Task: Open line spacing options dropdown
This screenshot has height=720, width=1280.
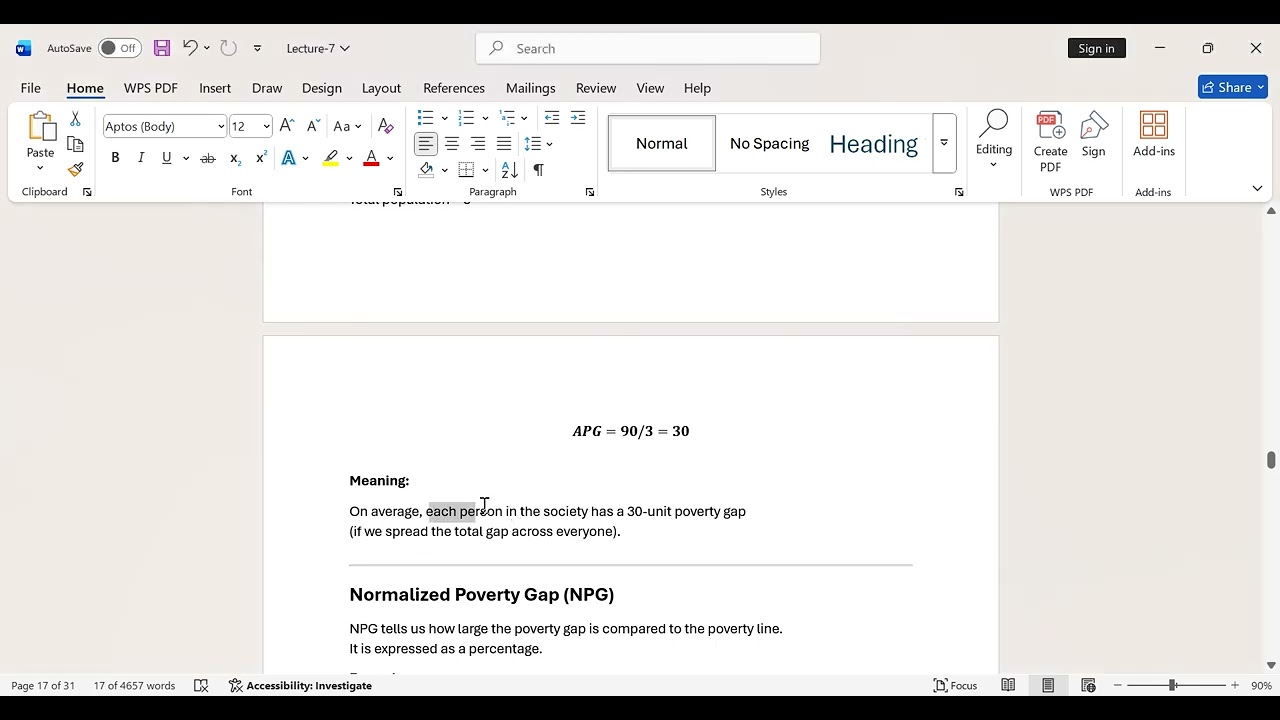Action: [538, 144]
